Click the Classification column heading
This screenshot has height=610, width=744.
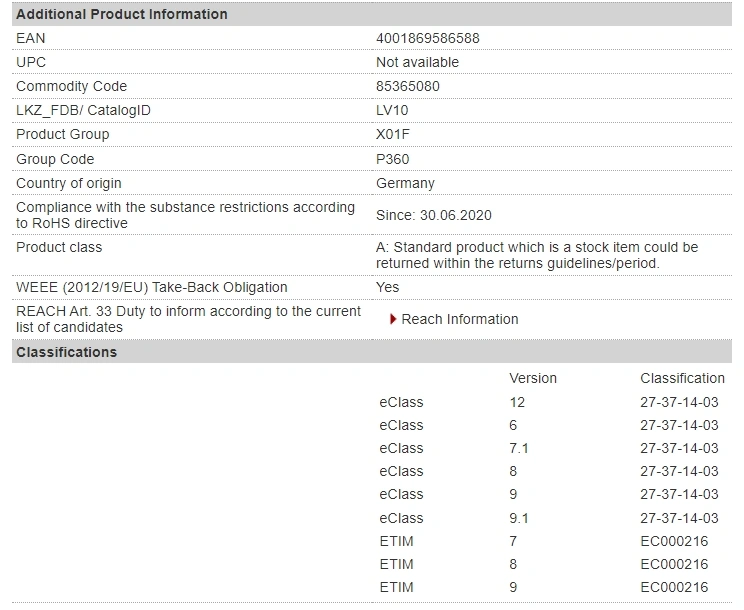pos(682,378)
